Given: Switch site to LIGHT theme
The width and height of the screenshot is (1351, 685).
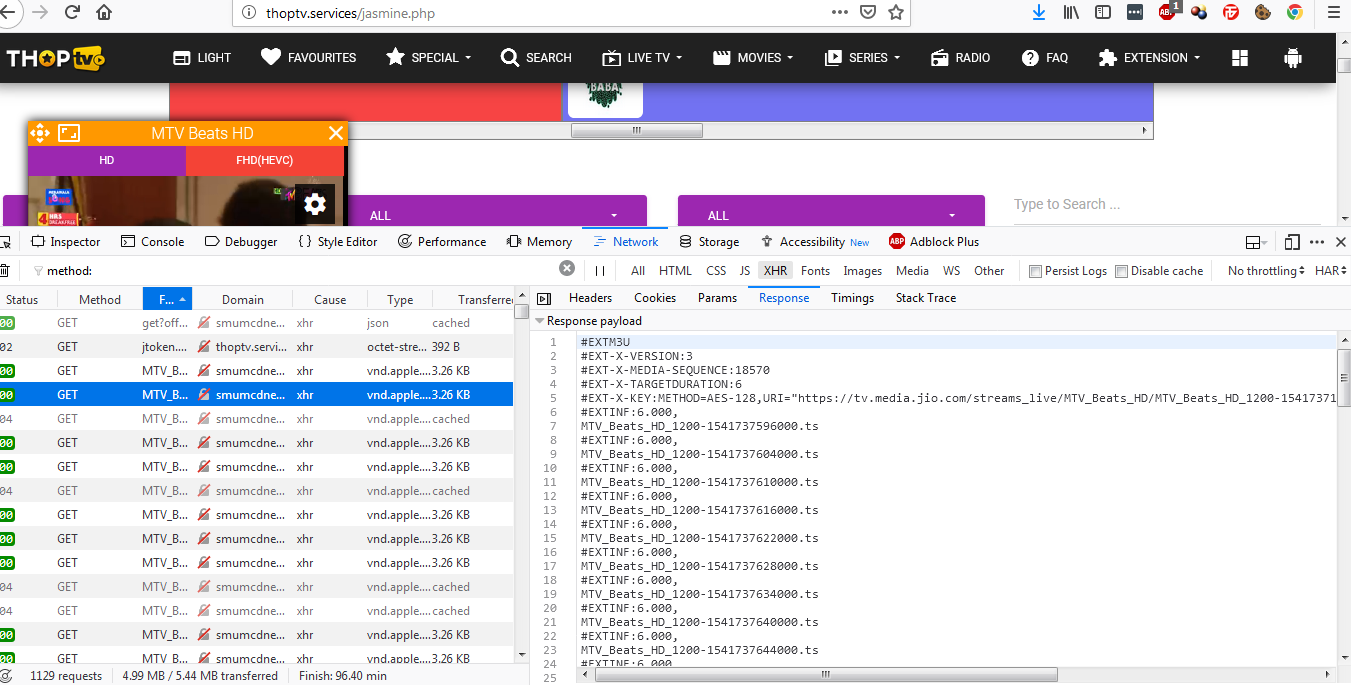Looking at the screenshot, I should pyautogui.click(x=202, y=58).
